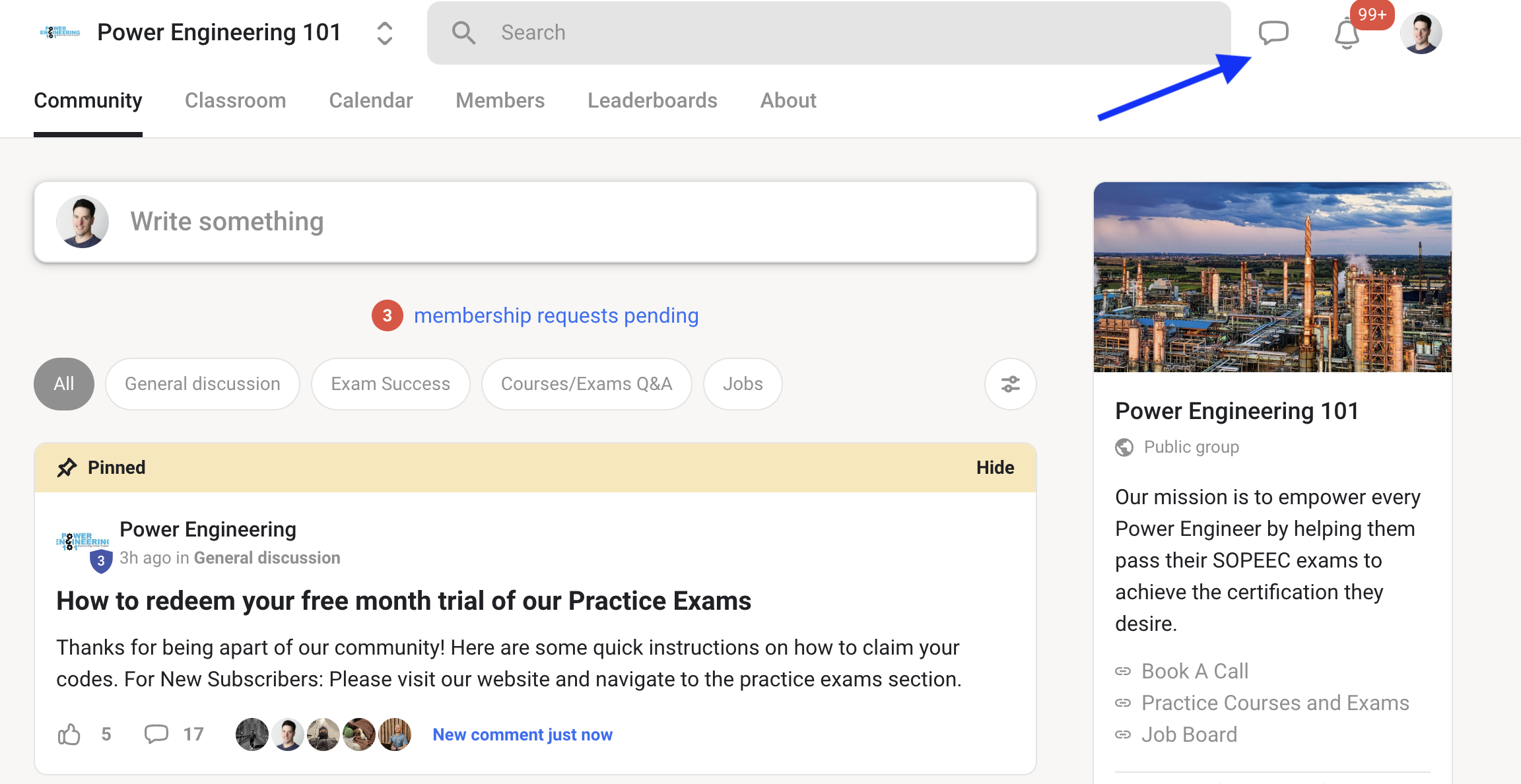Click the group cover photo

[1272, 277]
